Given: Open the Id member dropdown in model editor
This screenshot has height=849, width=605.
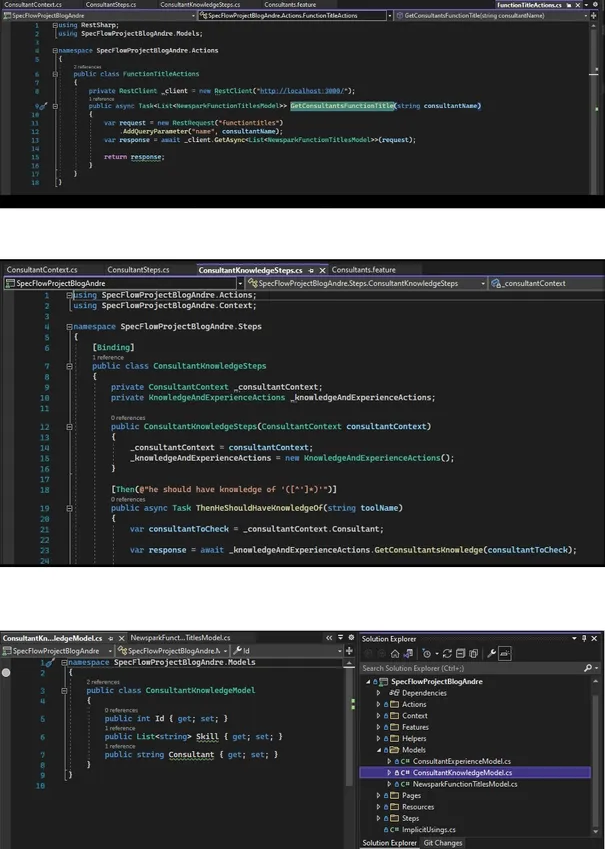Looking at the screenshot, I should (x=340, y=651).
